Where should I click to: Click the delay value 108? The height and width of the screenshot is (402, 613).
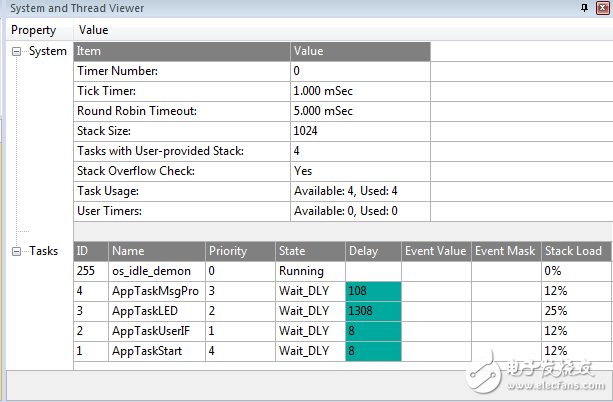coord(373,291)
